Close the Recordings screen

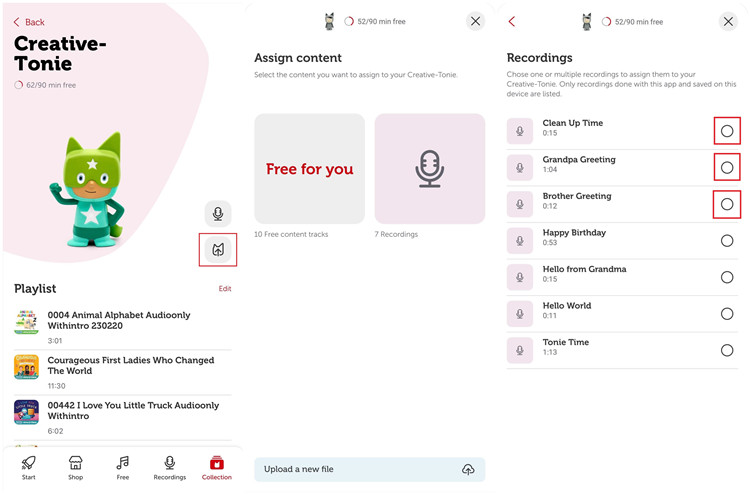tap(728, 22)
